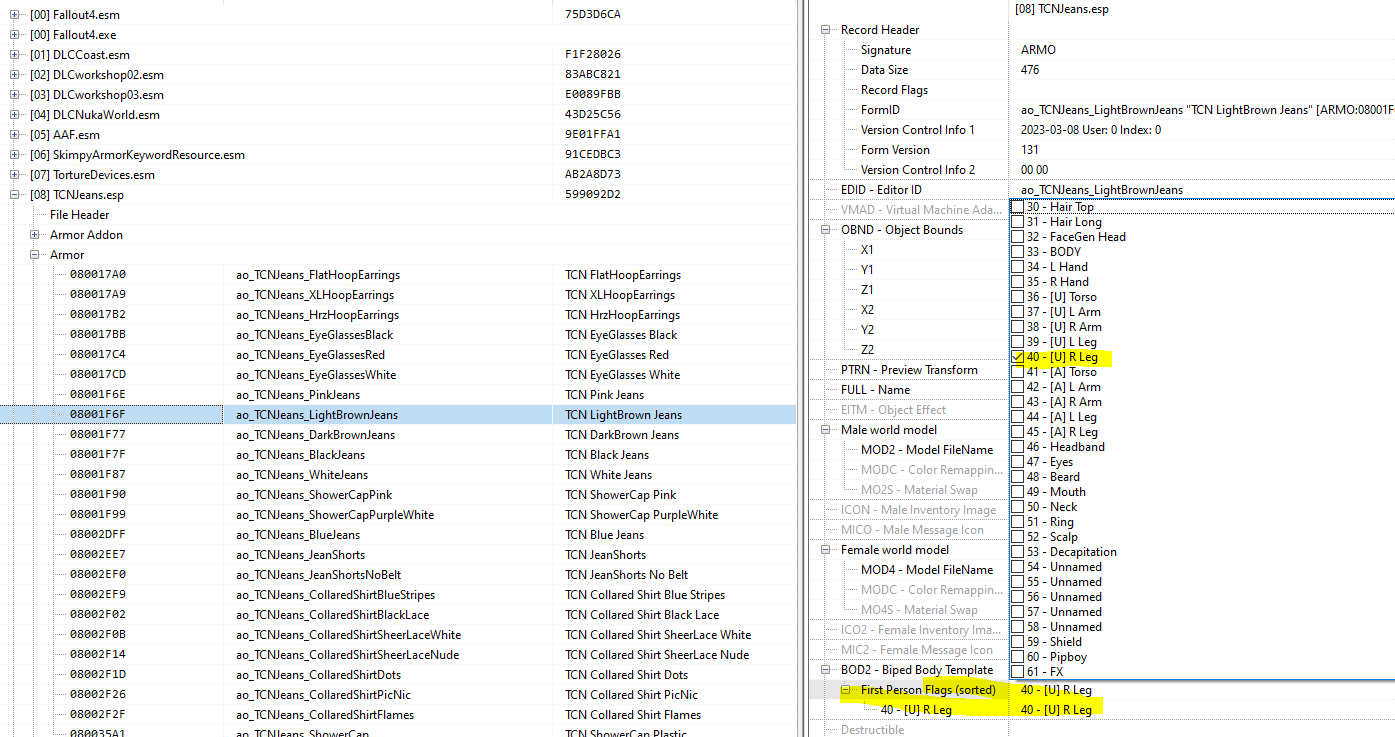1395x737 pixels.
Task: Click form ID 08002DFF
Action: click(x=98, y=535)
